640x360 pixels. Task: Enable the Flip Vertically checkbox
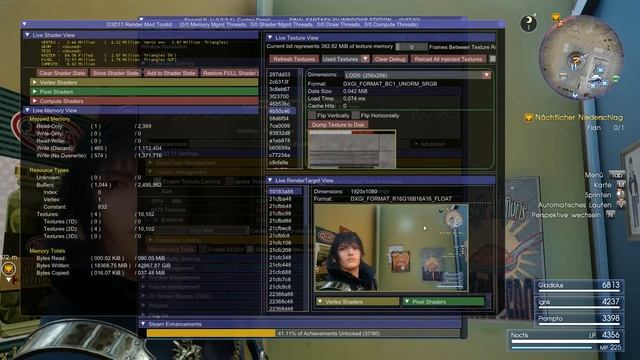click(x=312, y=116)
